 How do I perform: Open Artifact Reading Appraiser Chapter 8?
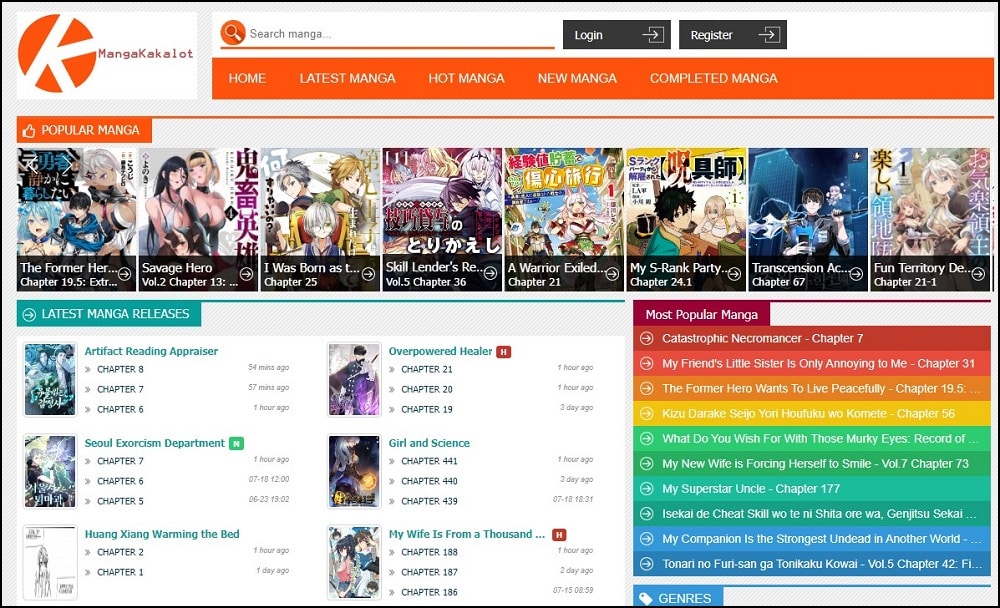point(120,369)
